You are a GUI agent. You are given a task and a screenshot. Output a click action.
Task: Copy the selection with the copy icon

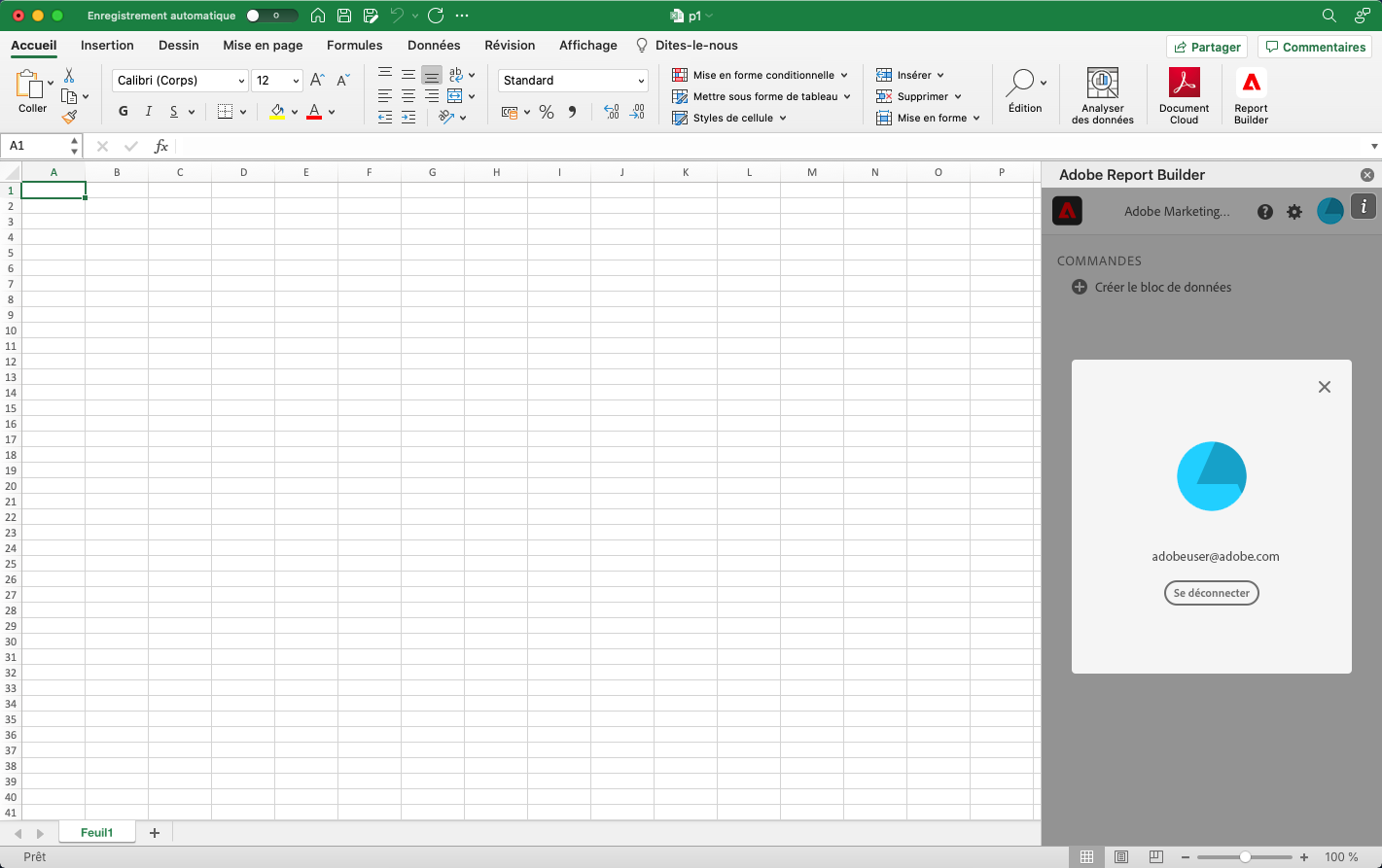coord(69,96)
